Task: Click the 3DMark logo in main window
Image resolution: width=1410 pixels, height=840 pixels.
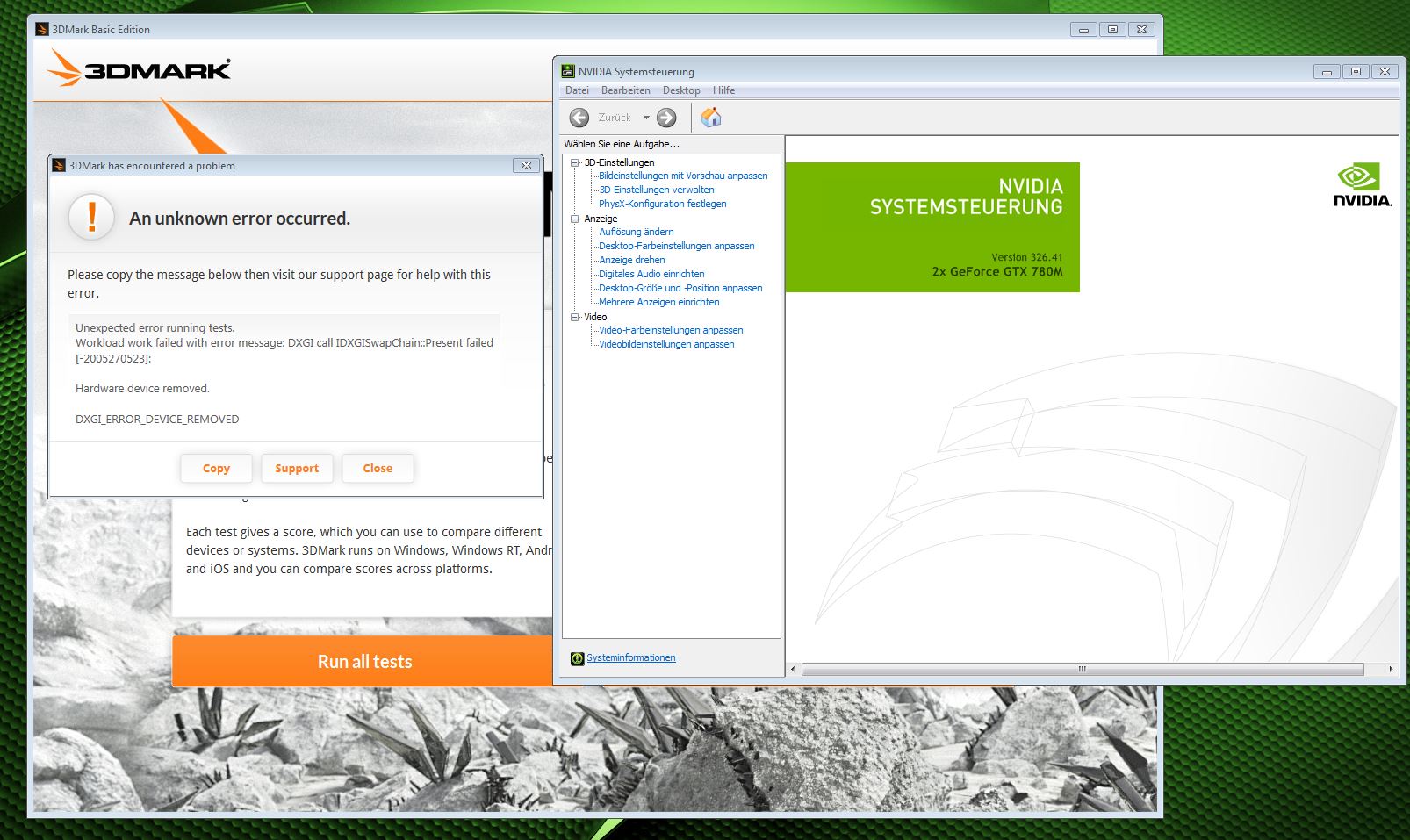Action: pyautogui.click(x=140, y=68)
